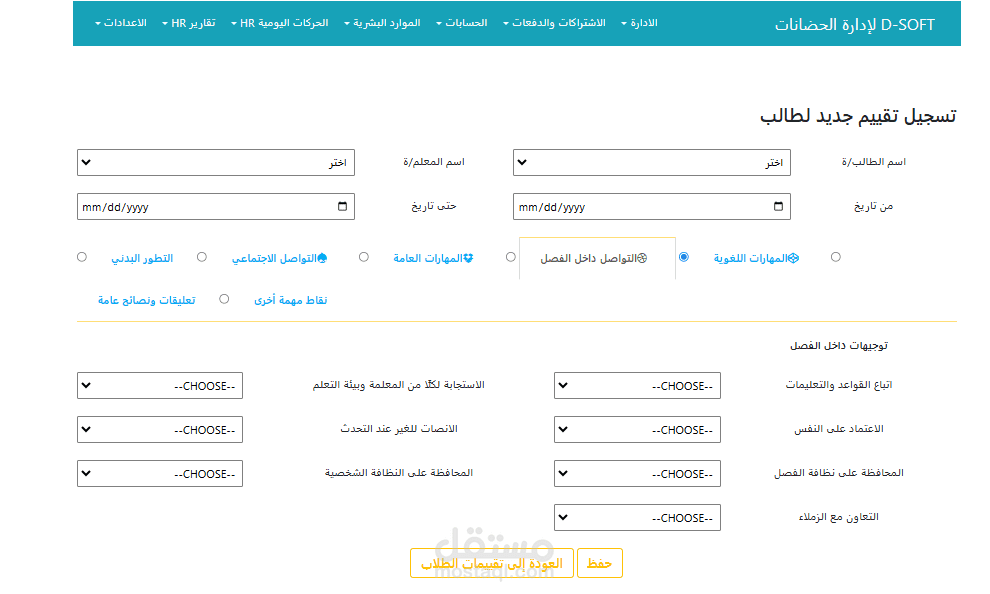Open the الحسابات menu

pos(462,23)
